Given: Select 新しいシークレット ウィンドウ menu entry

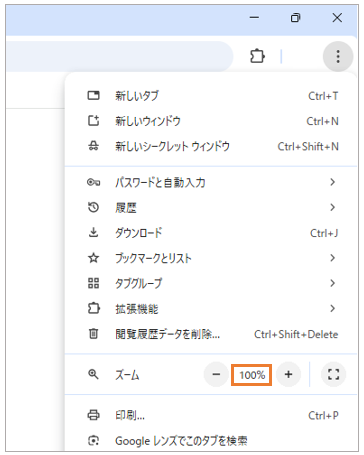Looking at the screenshot, I should [211, 146].
